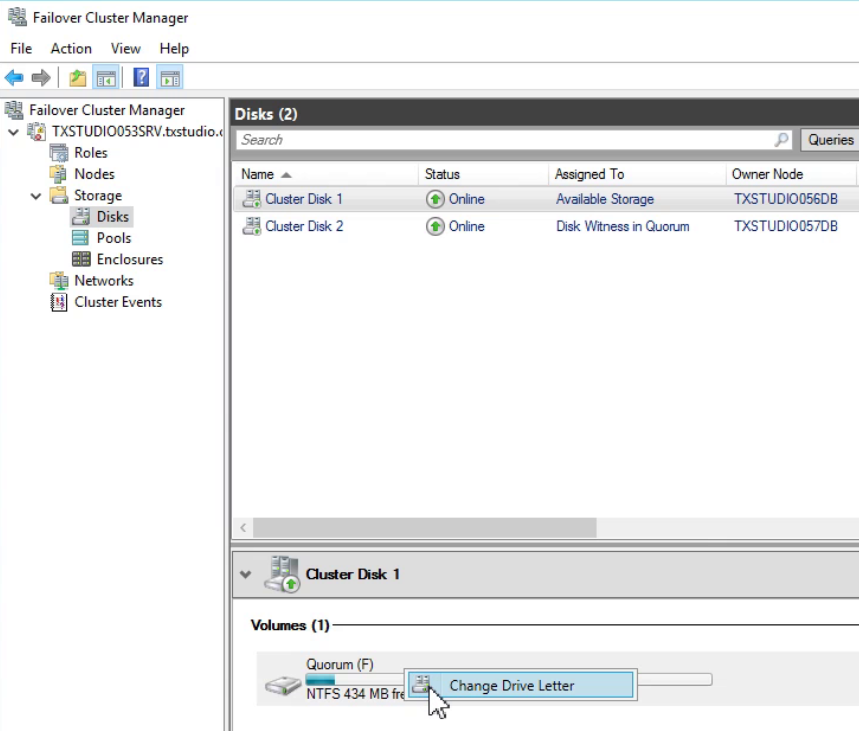Click the TXSTUDIO053SRV cluster icon
859x731 pixels.
click(x=37, y=132)
